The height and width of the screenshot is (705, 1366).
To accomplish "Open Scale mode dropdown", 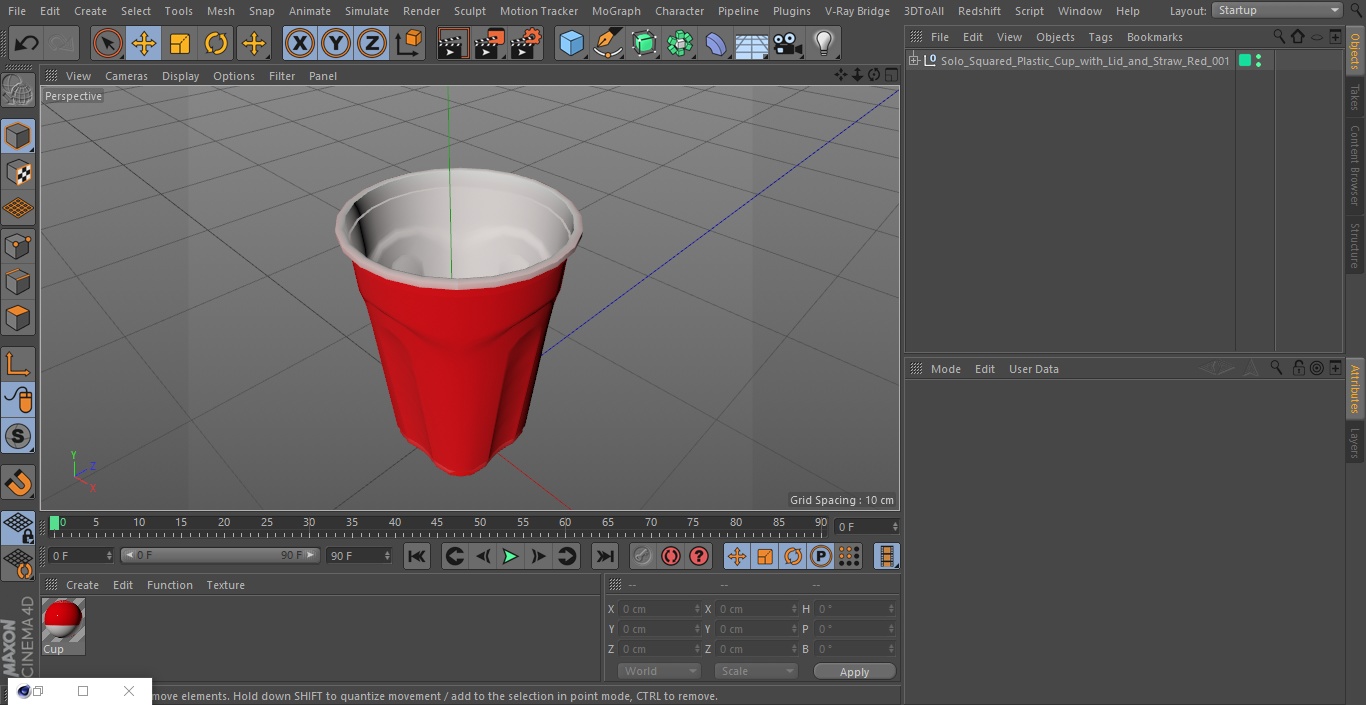I will click(x=756, y=671).
